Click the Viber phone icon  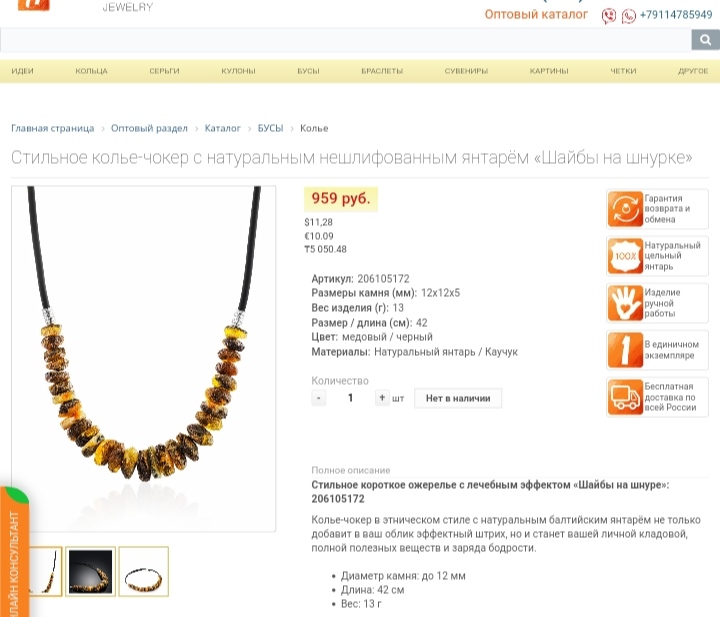click(x=609, y=16)
